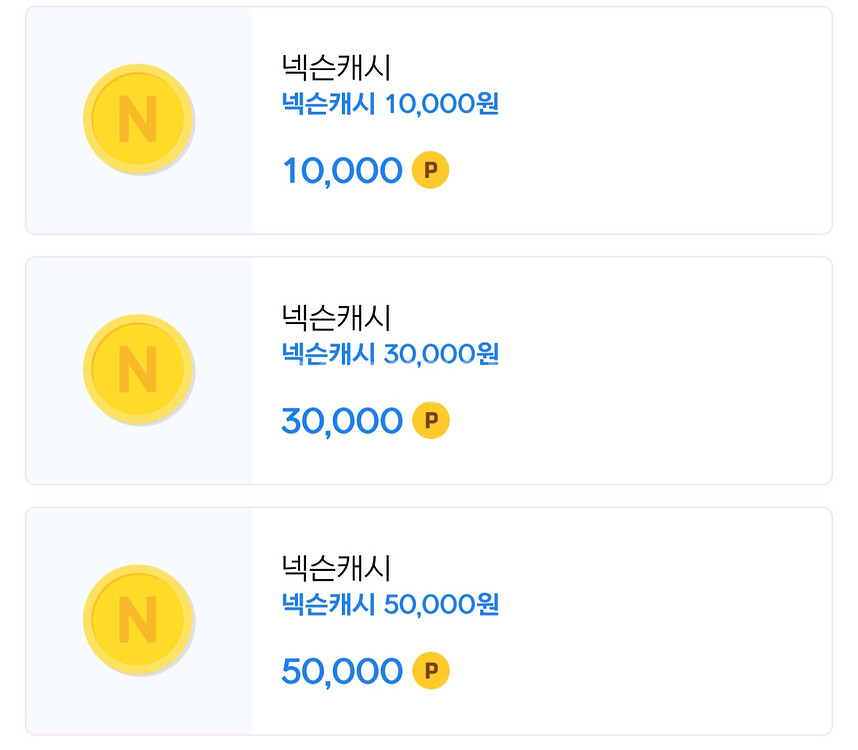Image resolution: width=858 pixels, height=750 pixels.
Task: Open the 넥슨캐시 50,000원 link
Action: click(x=390, y=604)
